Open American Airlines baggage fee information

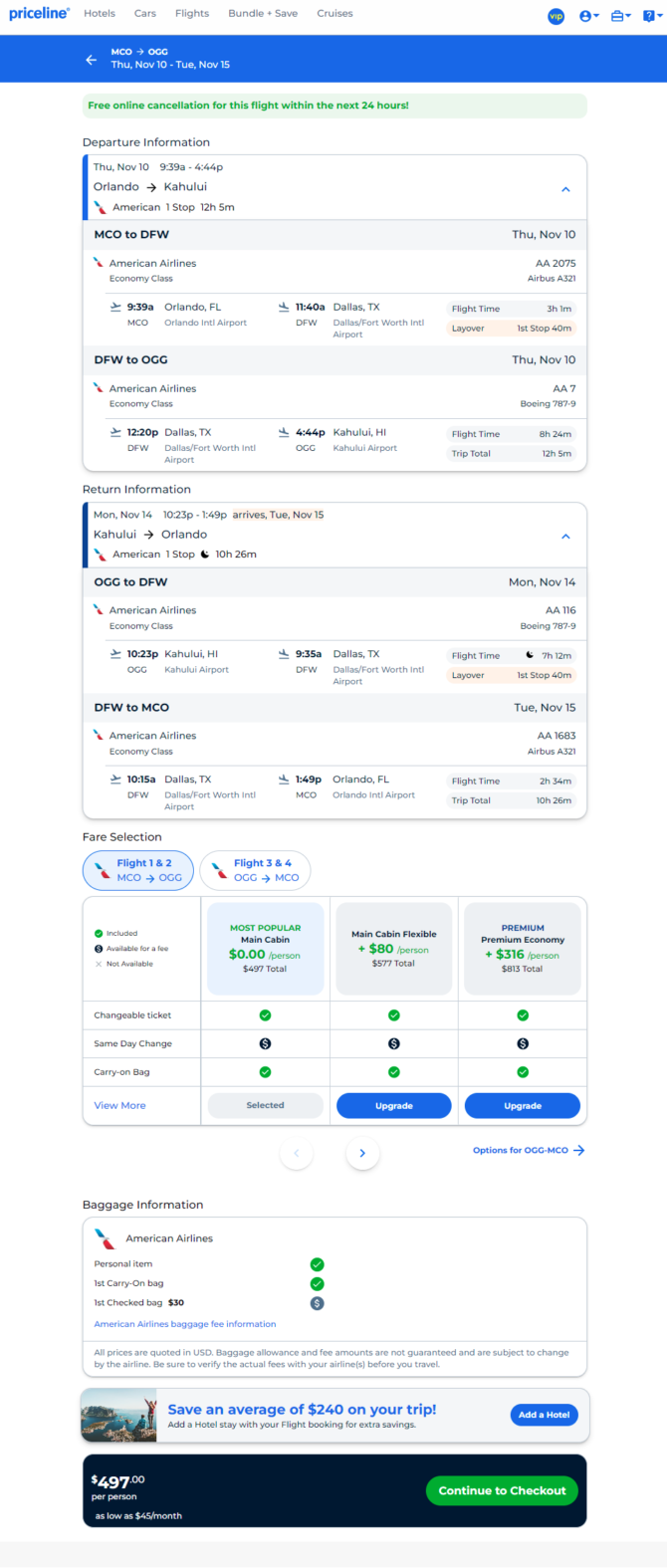(185, 1324)
